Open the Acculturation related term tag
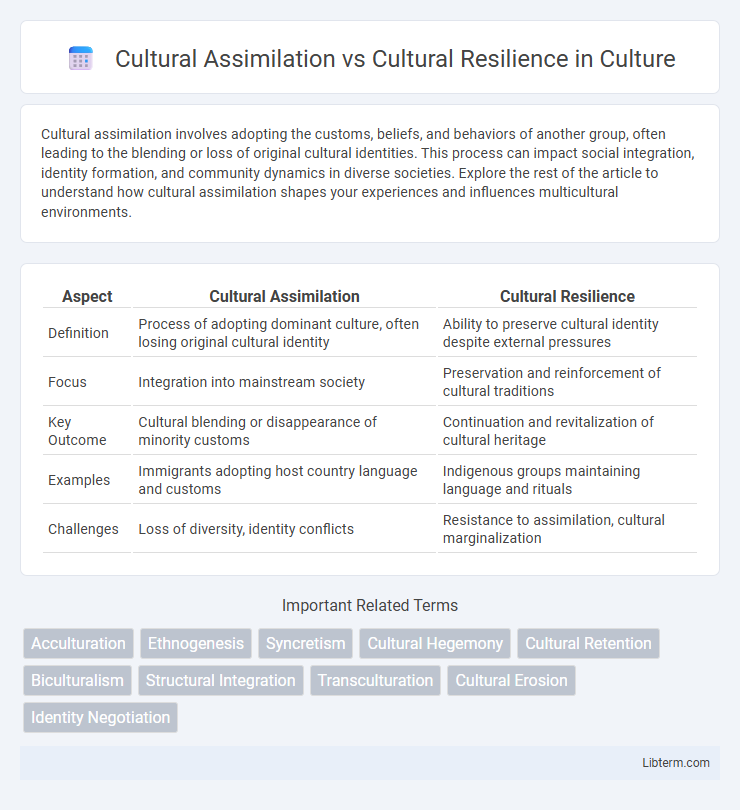This screenshot has width=740, height=810. click(x=79, y=643)
